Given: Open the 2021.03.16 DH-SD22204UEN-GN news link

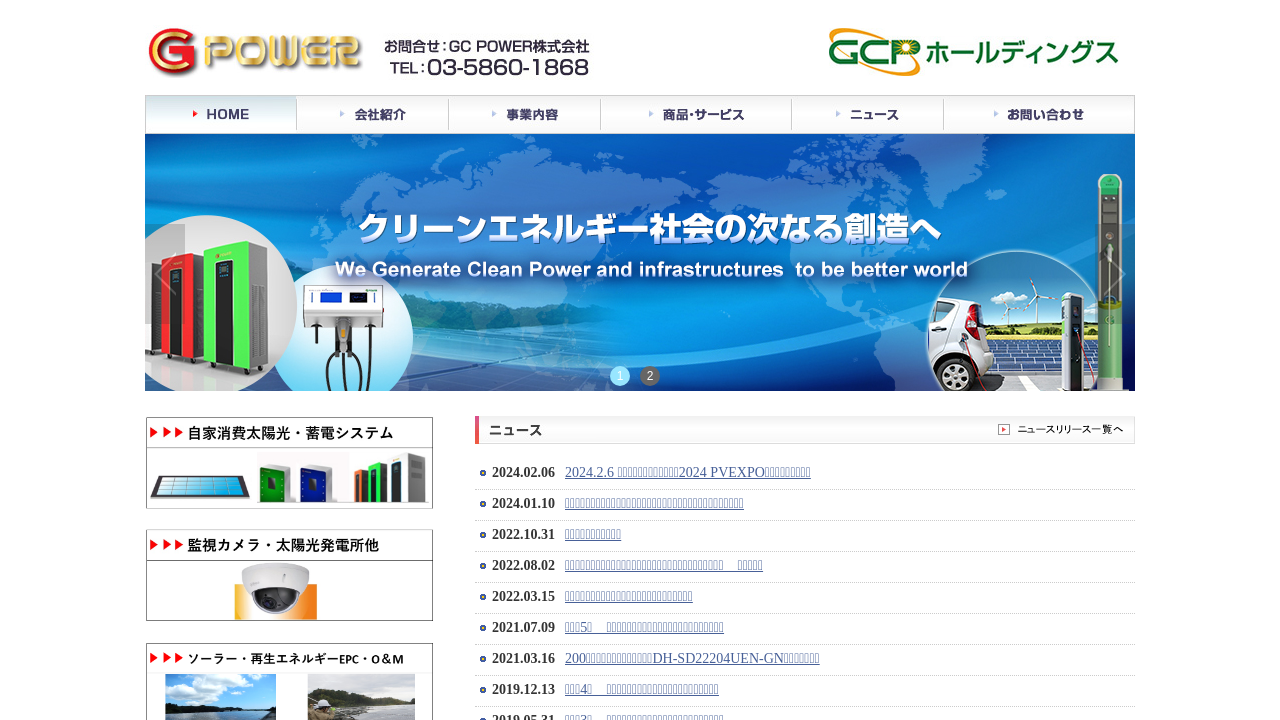Looking at the screenshot, I should click(x=692, y=659).
